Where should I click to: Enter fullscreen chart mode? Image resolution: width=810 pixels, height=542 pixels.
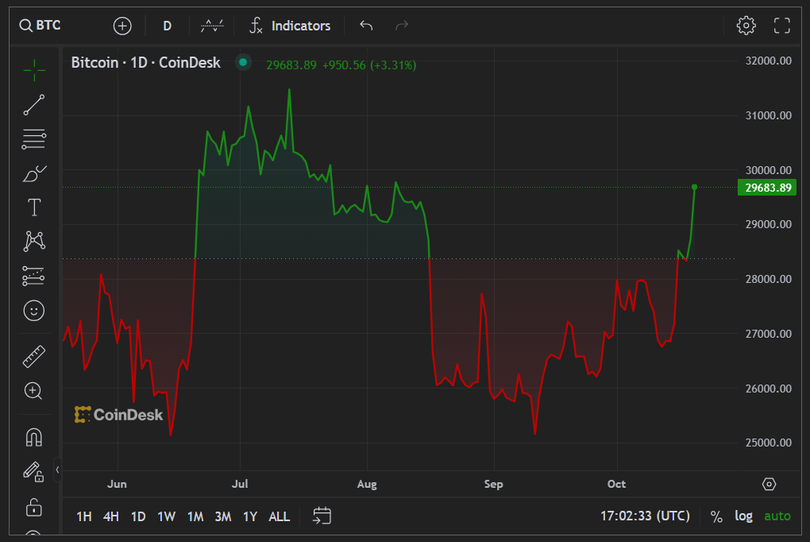[x=782, y=25]
